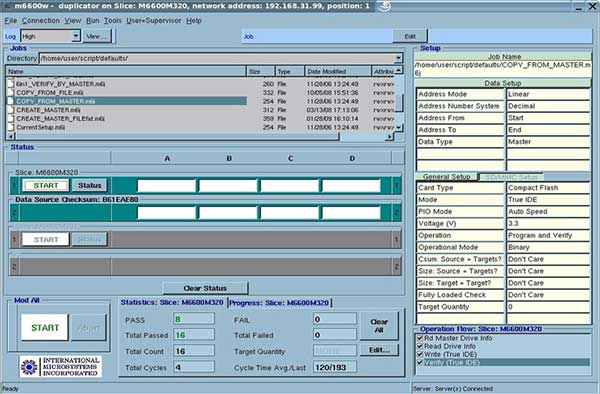Click PIO Mode value Auto Speed
The height and width of the screenshot is (394, 600).
(548, 212)
